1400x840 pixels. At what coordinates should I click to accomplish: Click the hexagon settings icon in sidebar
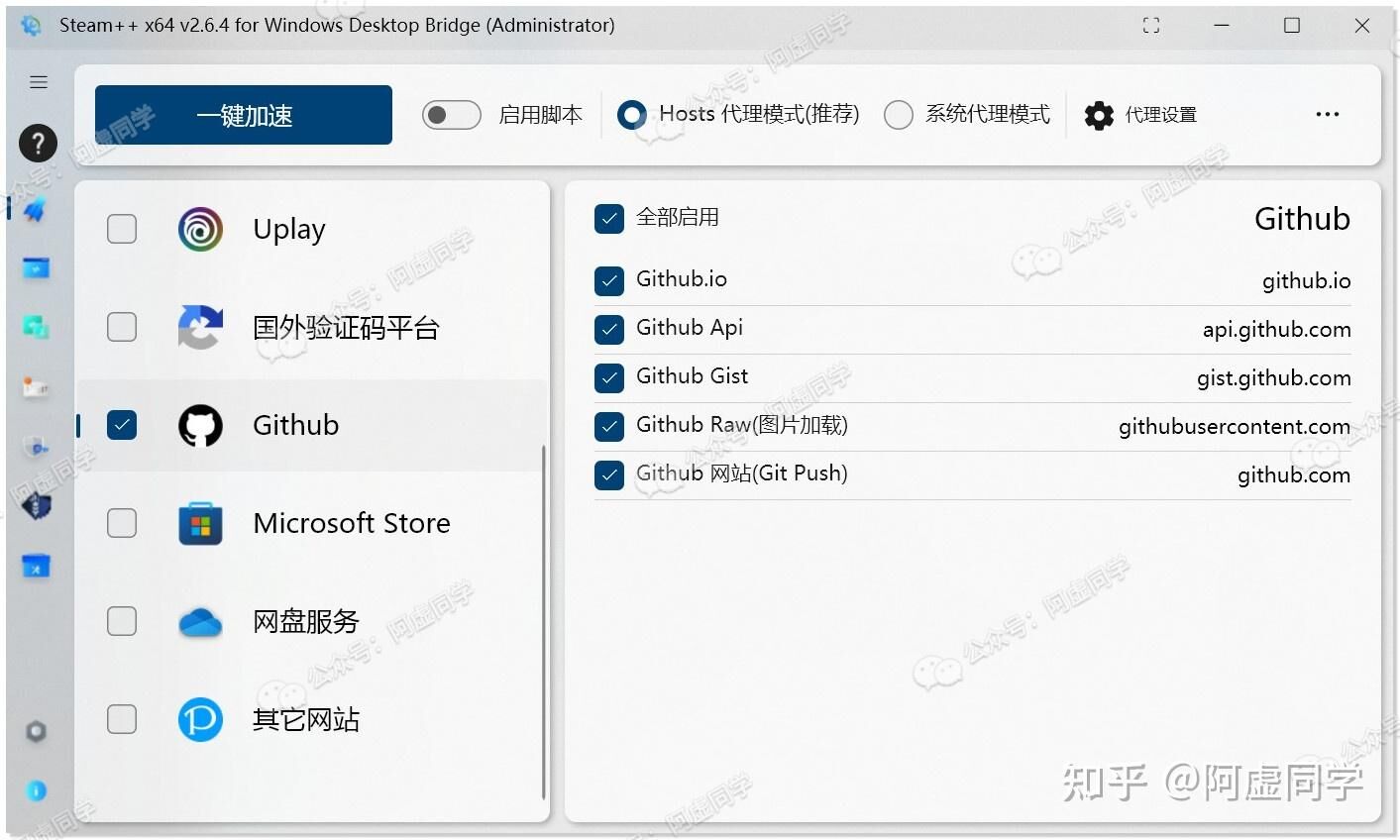[x=37, y=732]
